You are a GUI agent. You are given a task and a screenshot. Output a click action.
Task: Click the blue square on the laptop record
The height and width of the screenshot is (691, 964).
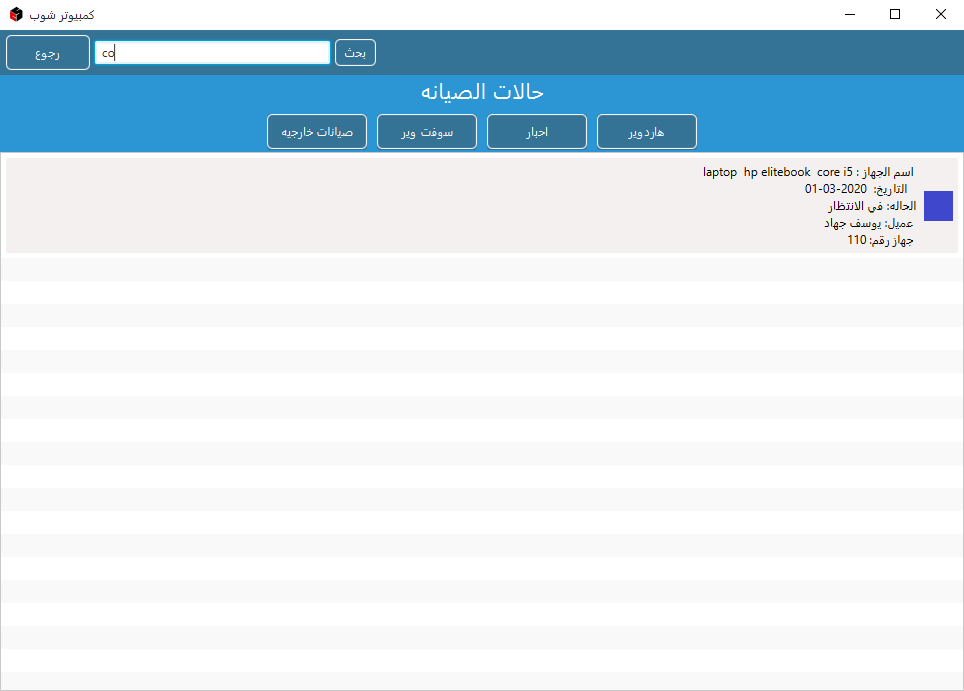(x=938, y=206)
